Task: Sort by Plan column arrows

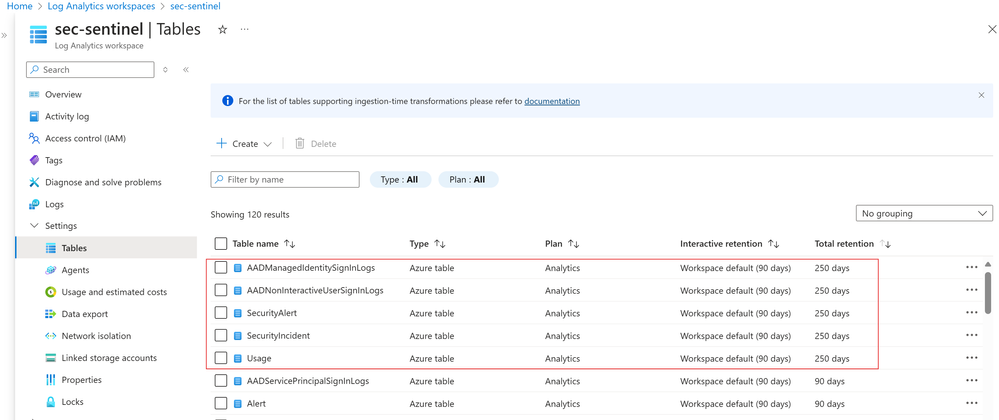Action: (x=573, y=243)
